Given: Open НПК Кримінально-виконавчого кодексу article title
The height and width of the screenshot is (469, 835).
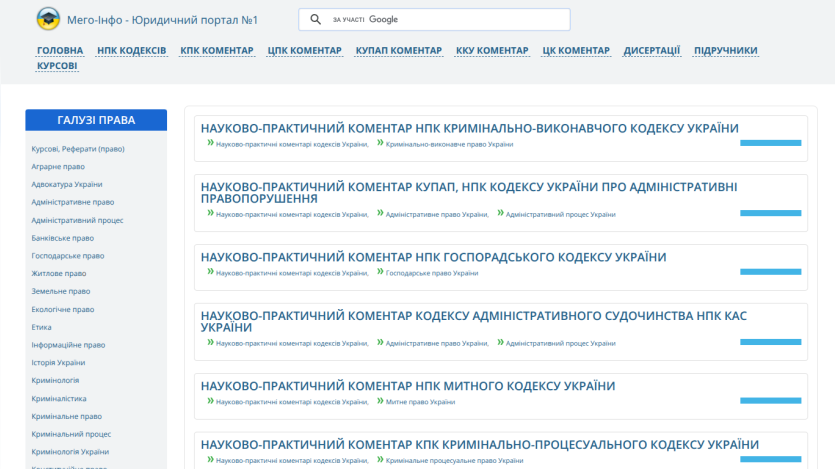Looking at the screenshot, I should click(469, 128).
